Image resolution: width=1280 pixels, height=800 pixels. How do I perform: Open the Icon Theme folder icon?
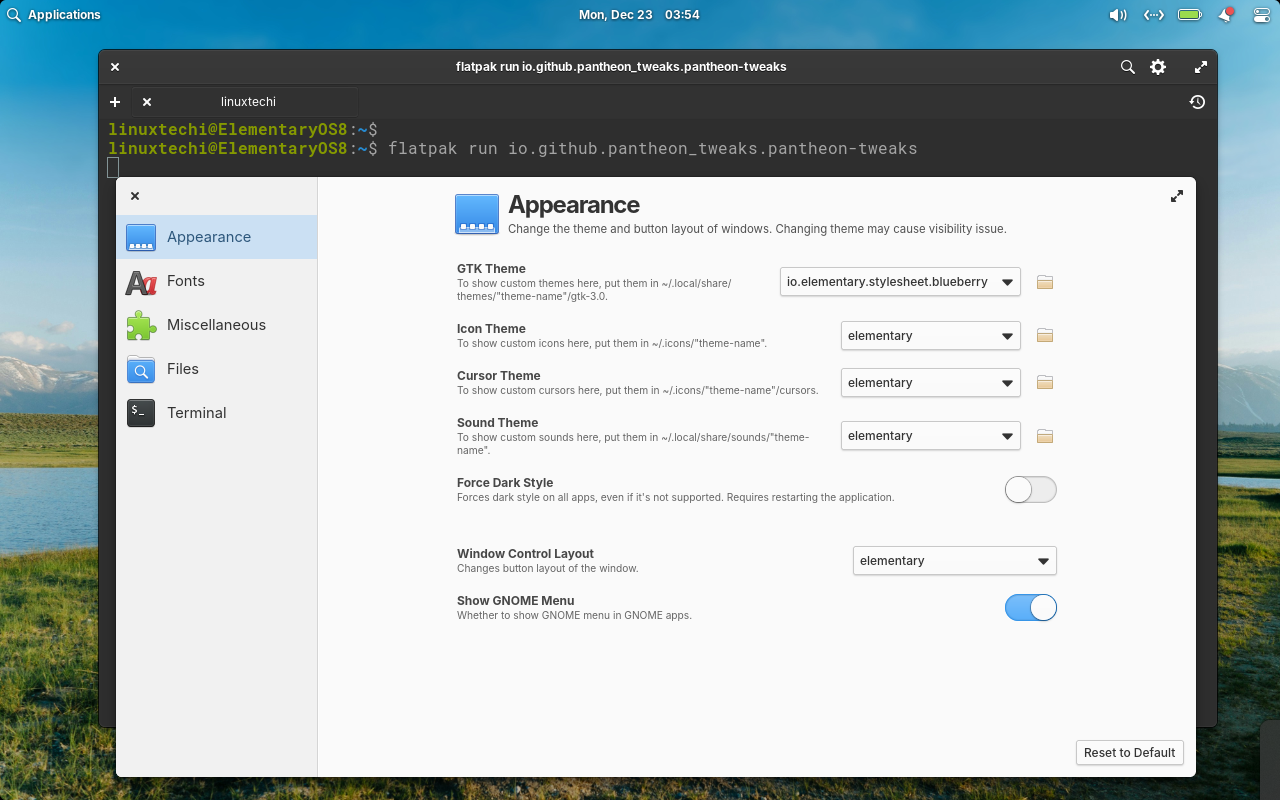tap(1045, 335)
